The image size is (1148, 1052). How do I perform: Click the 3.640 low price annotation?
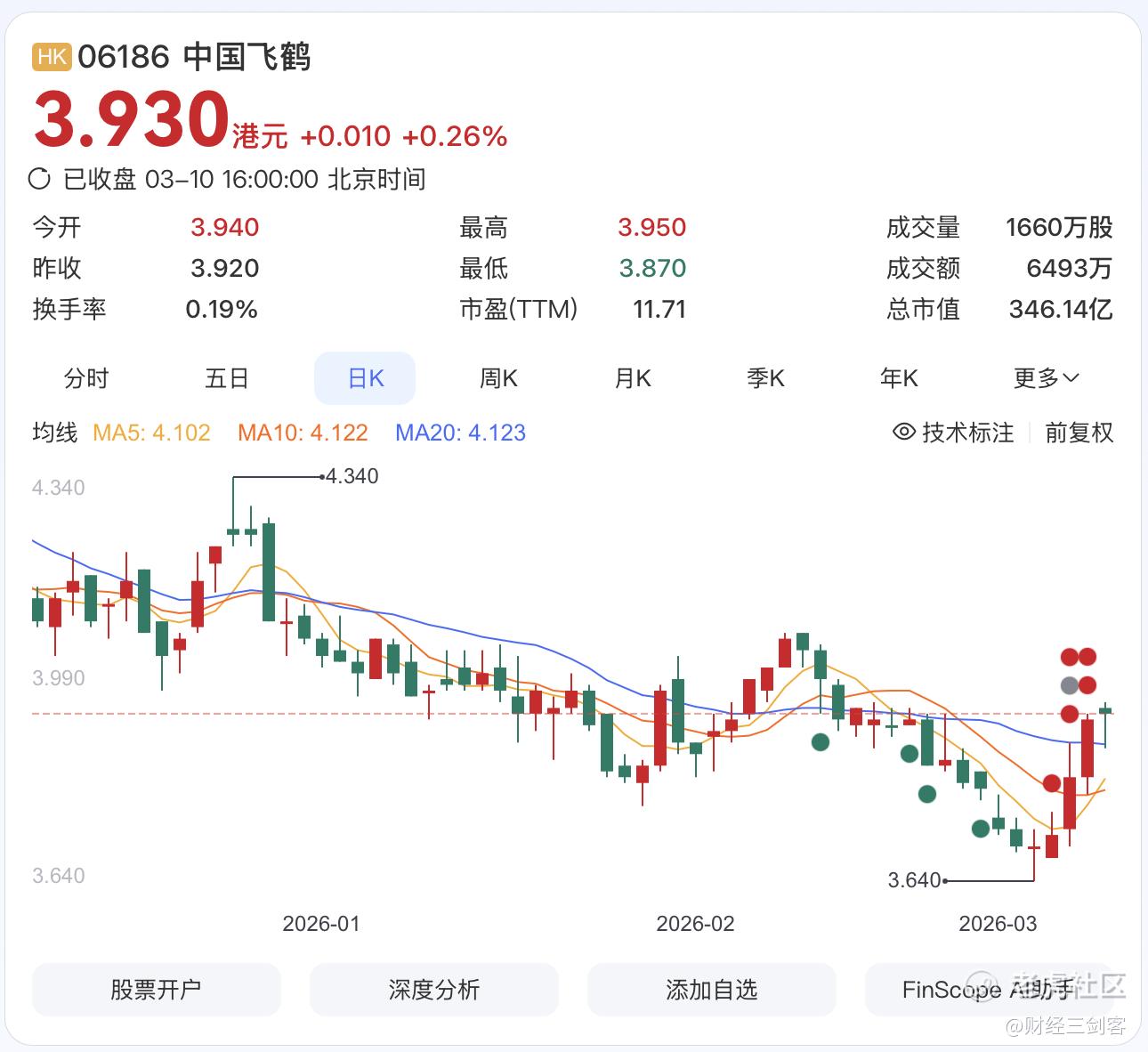pyautogui.click(x=915, y=880)
